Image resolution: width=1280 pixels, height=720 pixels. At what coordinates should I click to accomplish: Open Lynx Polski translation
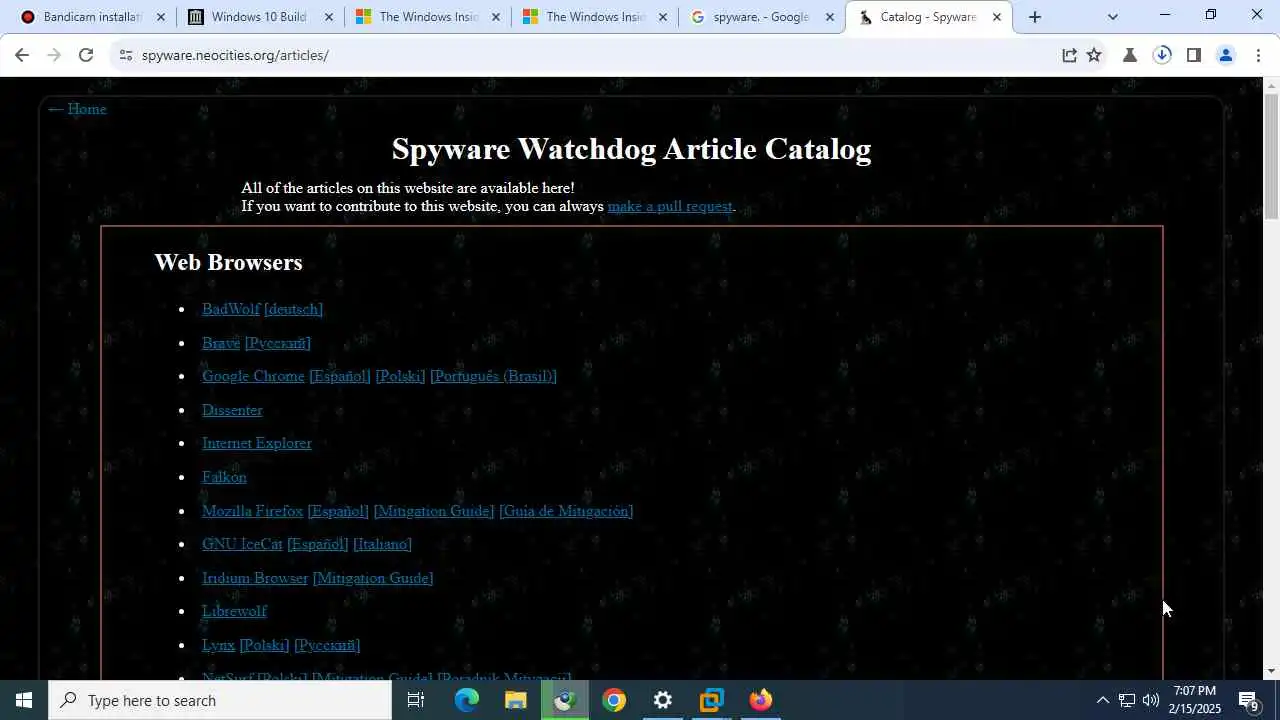264,645
